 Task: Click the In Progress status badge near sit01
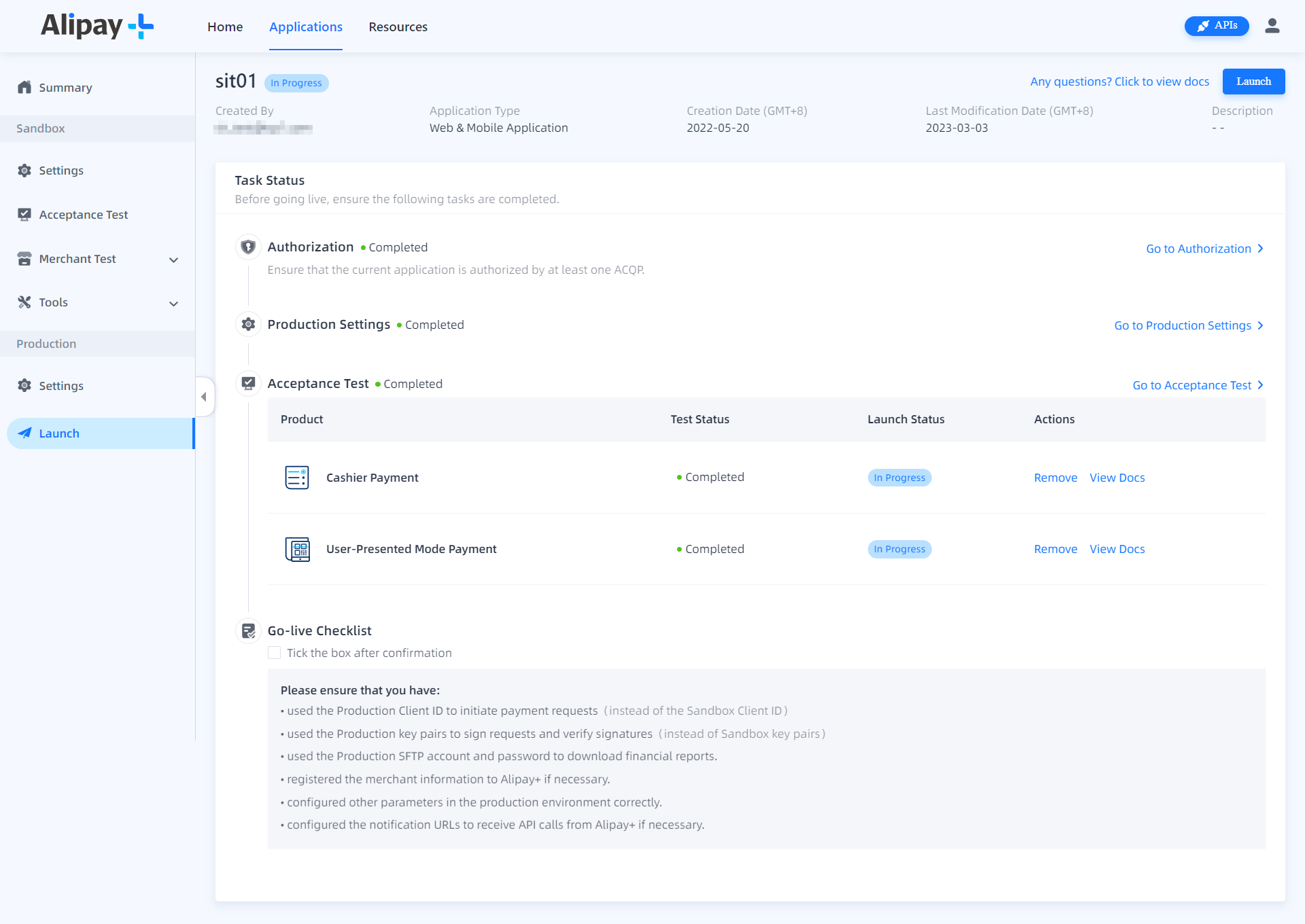coord(296,82)
